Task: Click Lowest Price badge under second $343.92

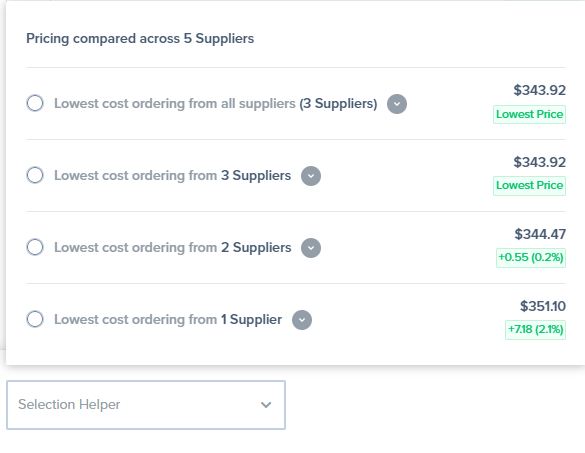Action: click(529, 185)
